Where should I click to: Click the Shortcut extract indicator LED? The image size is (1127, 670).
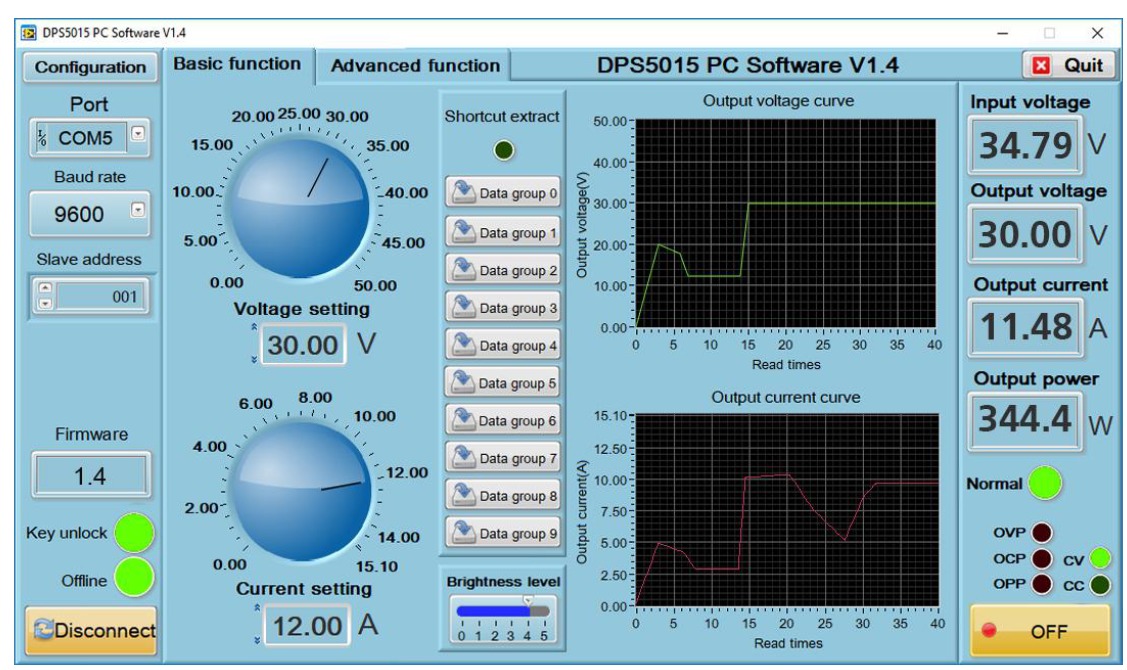coord(504,150)
